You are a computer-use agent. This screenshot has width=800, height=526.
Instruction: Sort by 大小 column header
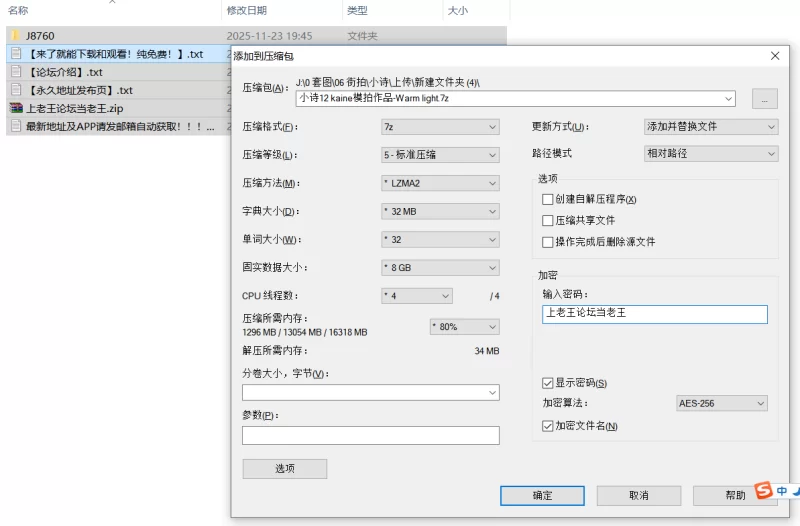(457, 10)
